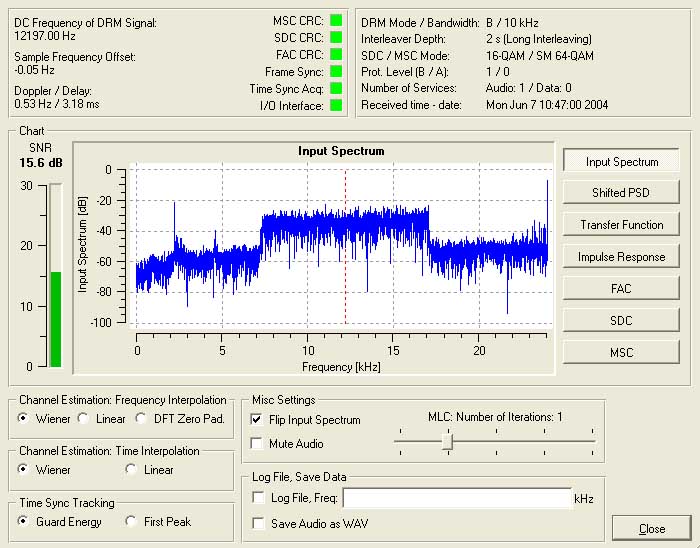Show the Shifted PSD chart

tap(621, 193)
